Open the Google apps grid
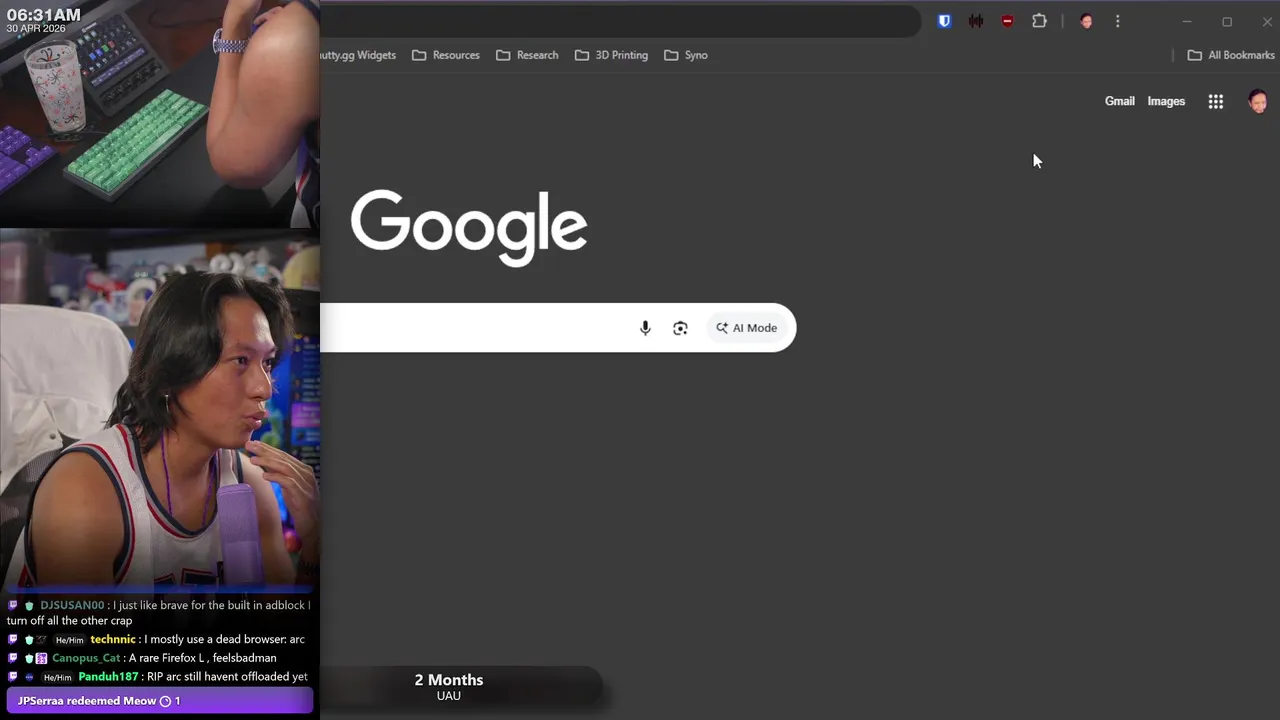The image size is (1280, 720). [x=1216, y=101]
